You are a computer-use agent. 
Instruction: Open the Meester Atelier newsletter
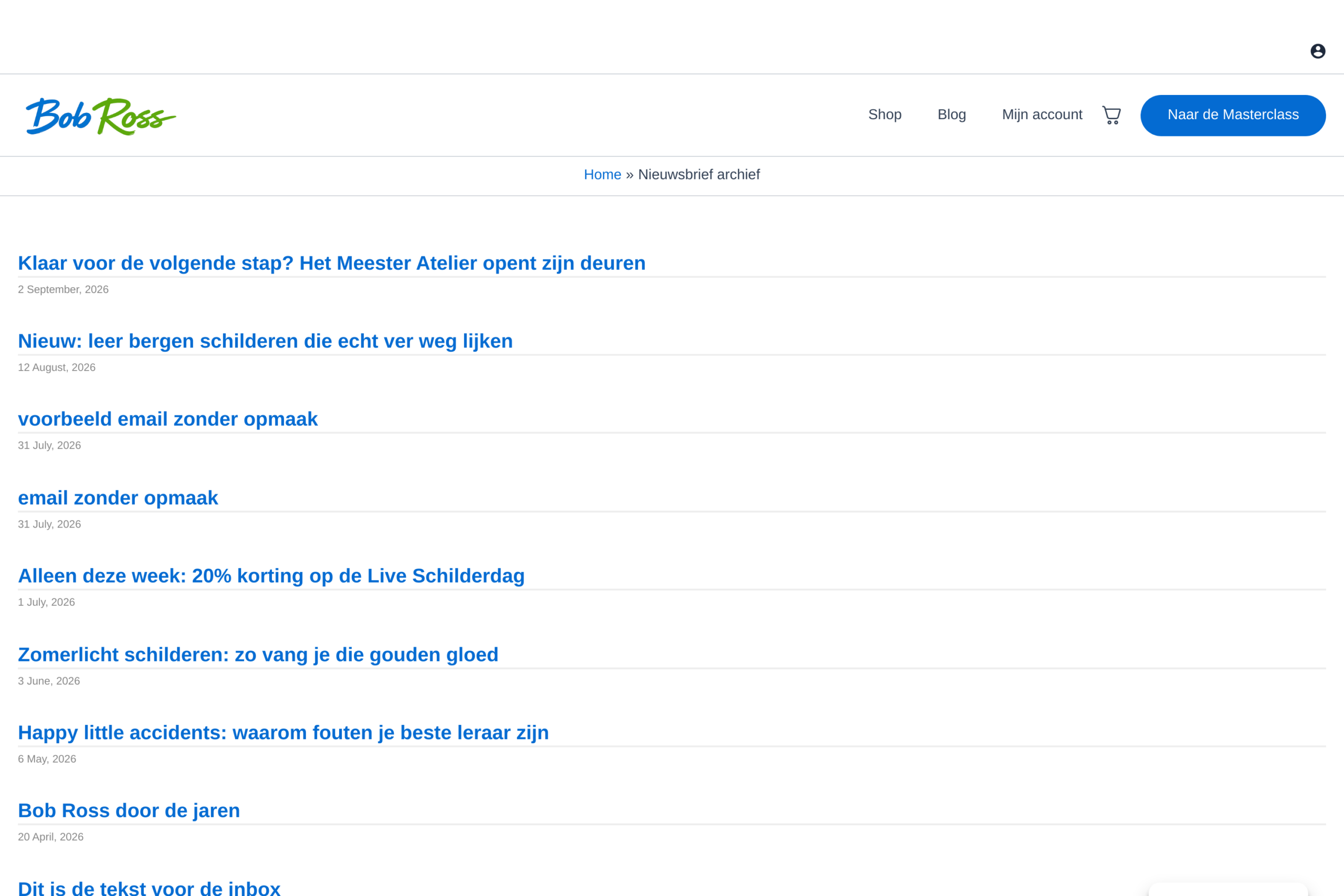(331, 263)
